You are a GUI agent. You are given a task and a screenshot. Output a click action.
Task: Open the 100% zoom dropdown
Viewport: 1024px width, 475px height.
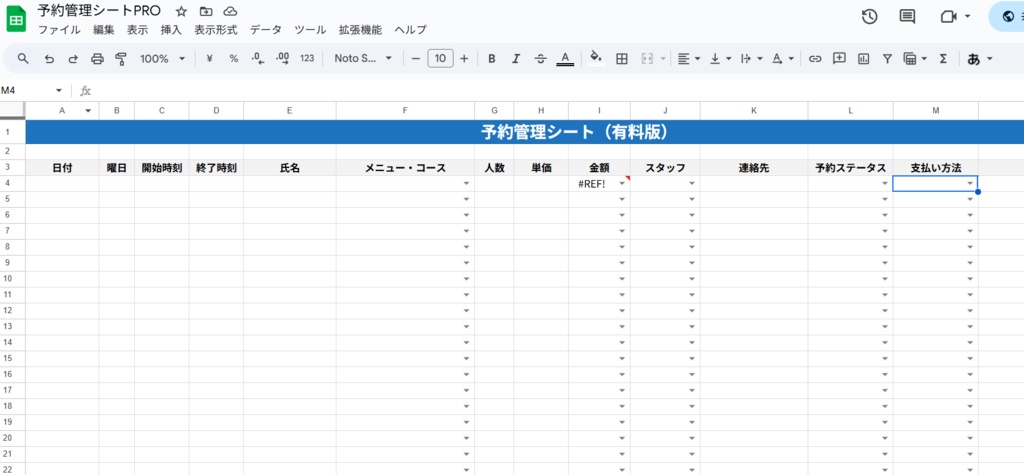click(162, 59)
